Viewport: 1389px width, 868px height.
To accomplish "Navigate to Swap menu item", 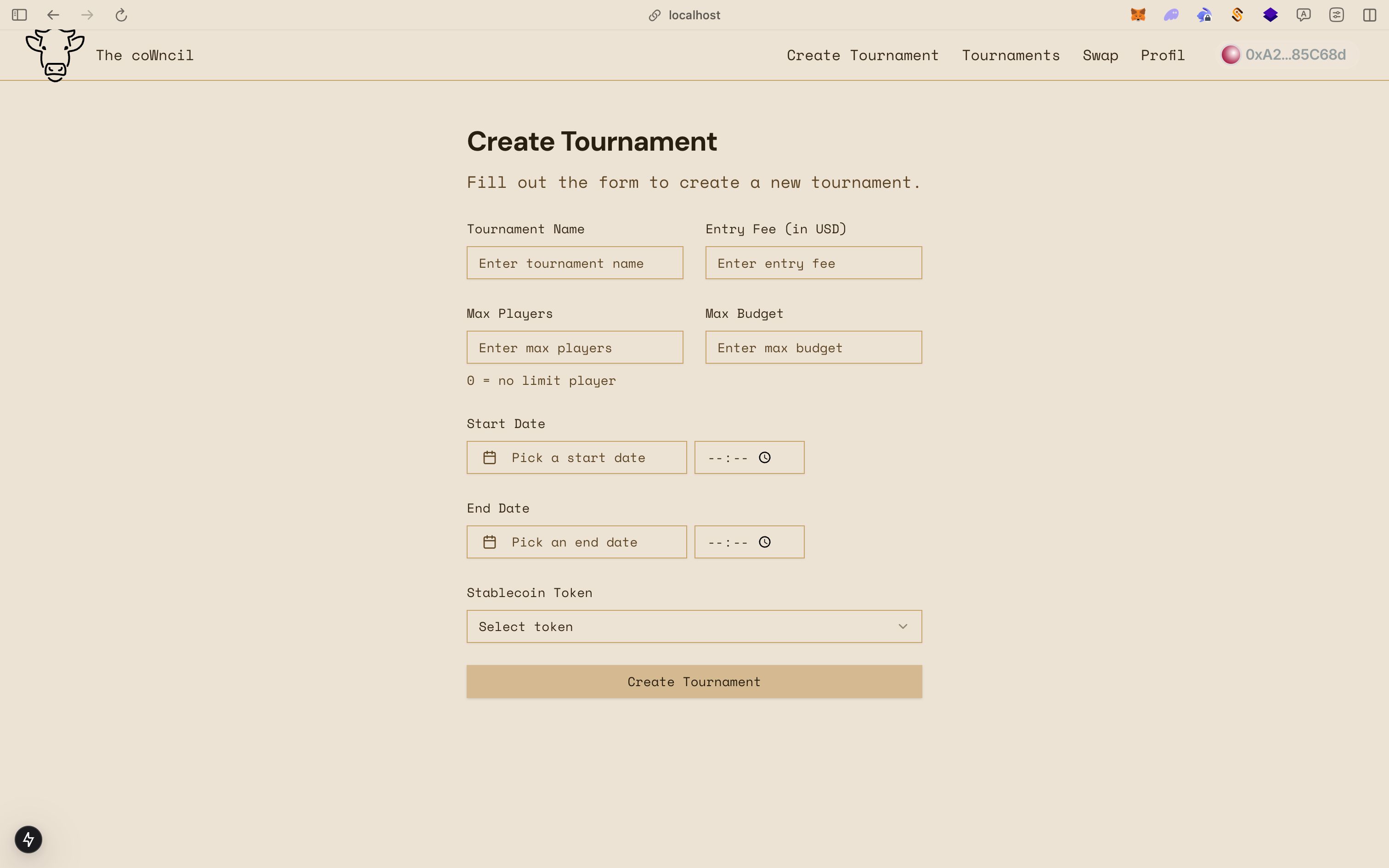I will pos(1100,55).
